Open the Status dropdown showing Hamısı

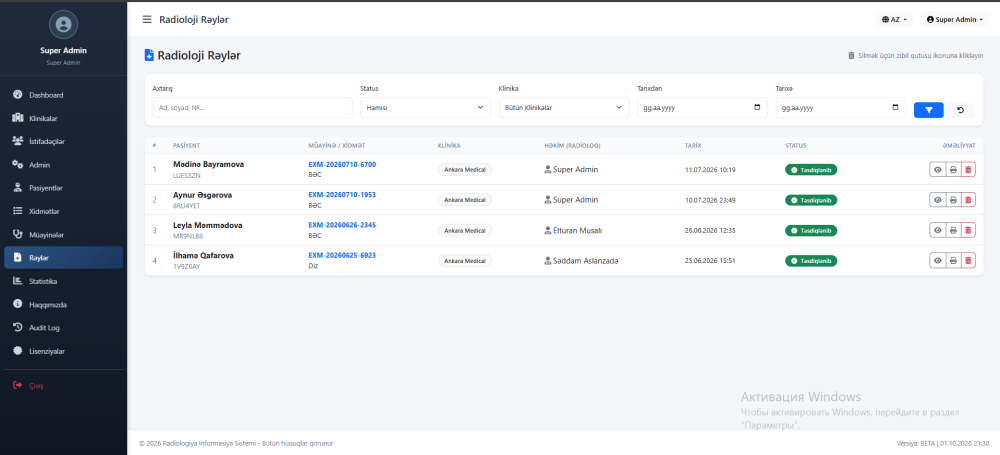click(425, 108)
